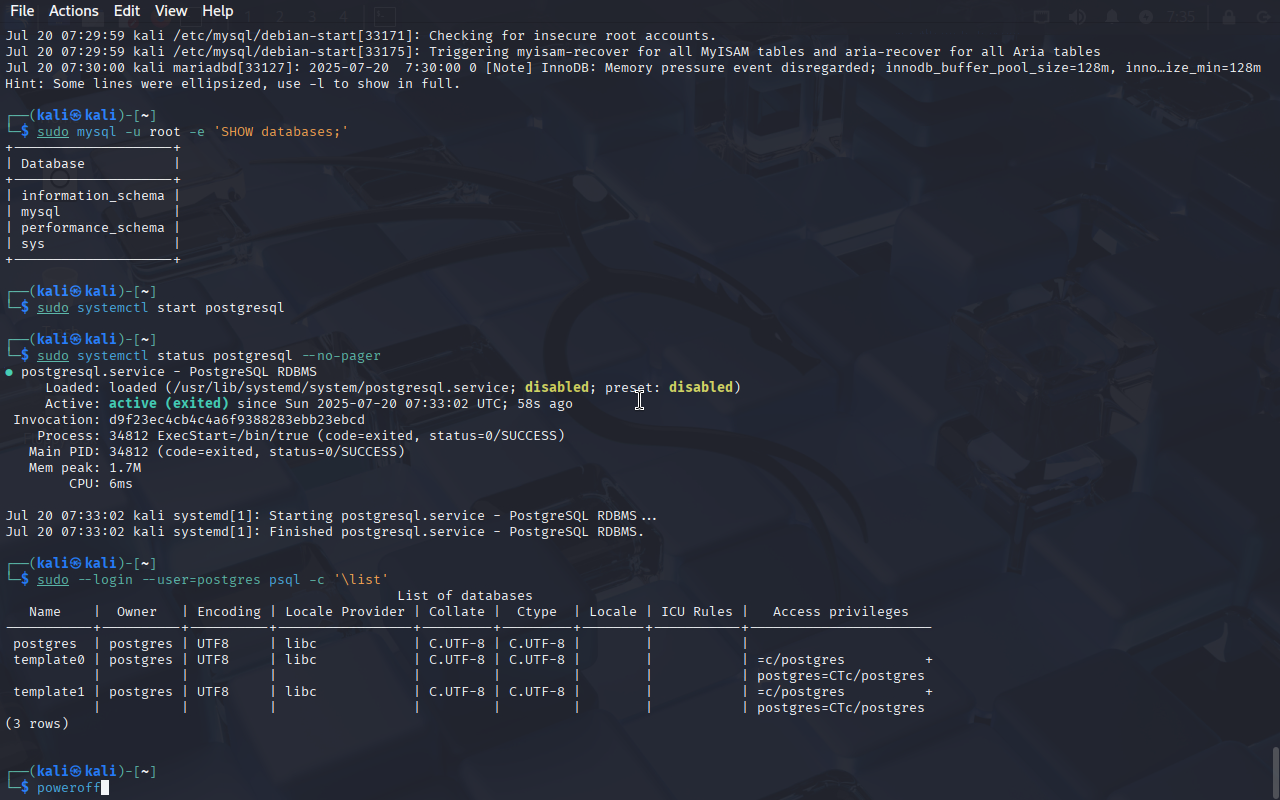Click the '(3 rows)' result count
Image resolution: width=1280 pixels, height=800 pixels.
[x=37, y=724]
